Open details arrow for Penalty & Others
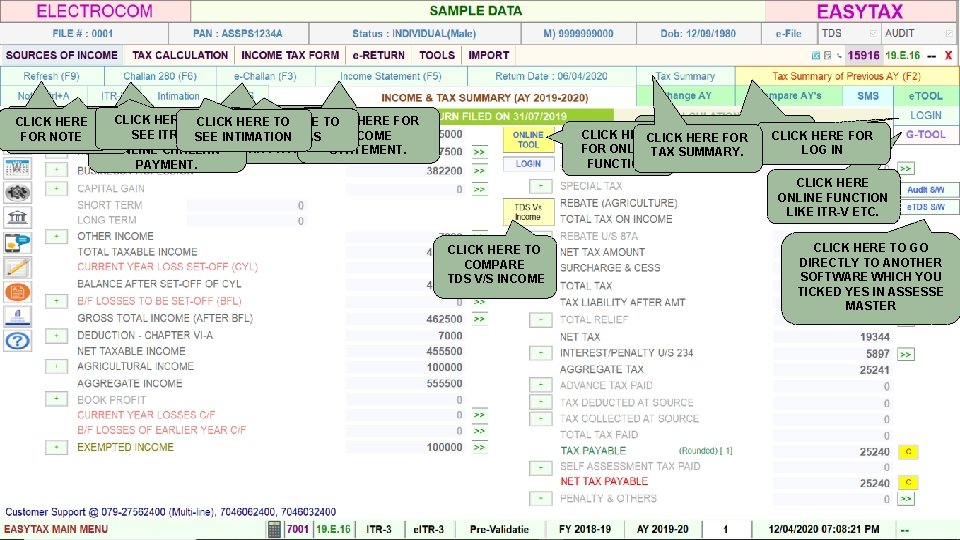Viewport: 960px width, 540px height. [x=906, y=499]
